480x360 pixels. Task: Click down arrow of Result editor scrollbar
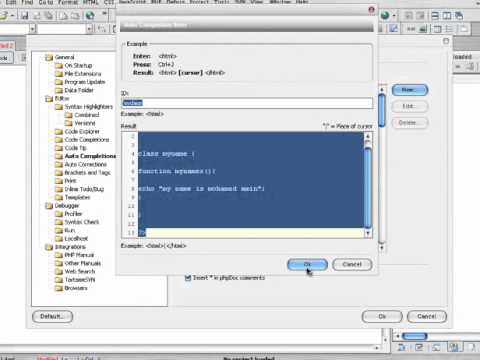368,233
